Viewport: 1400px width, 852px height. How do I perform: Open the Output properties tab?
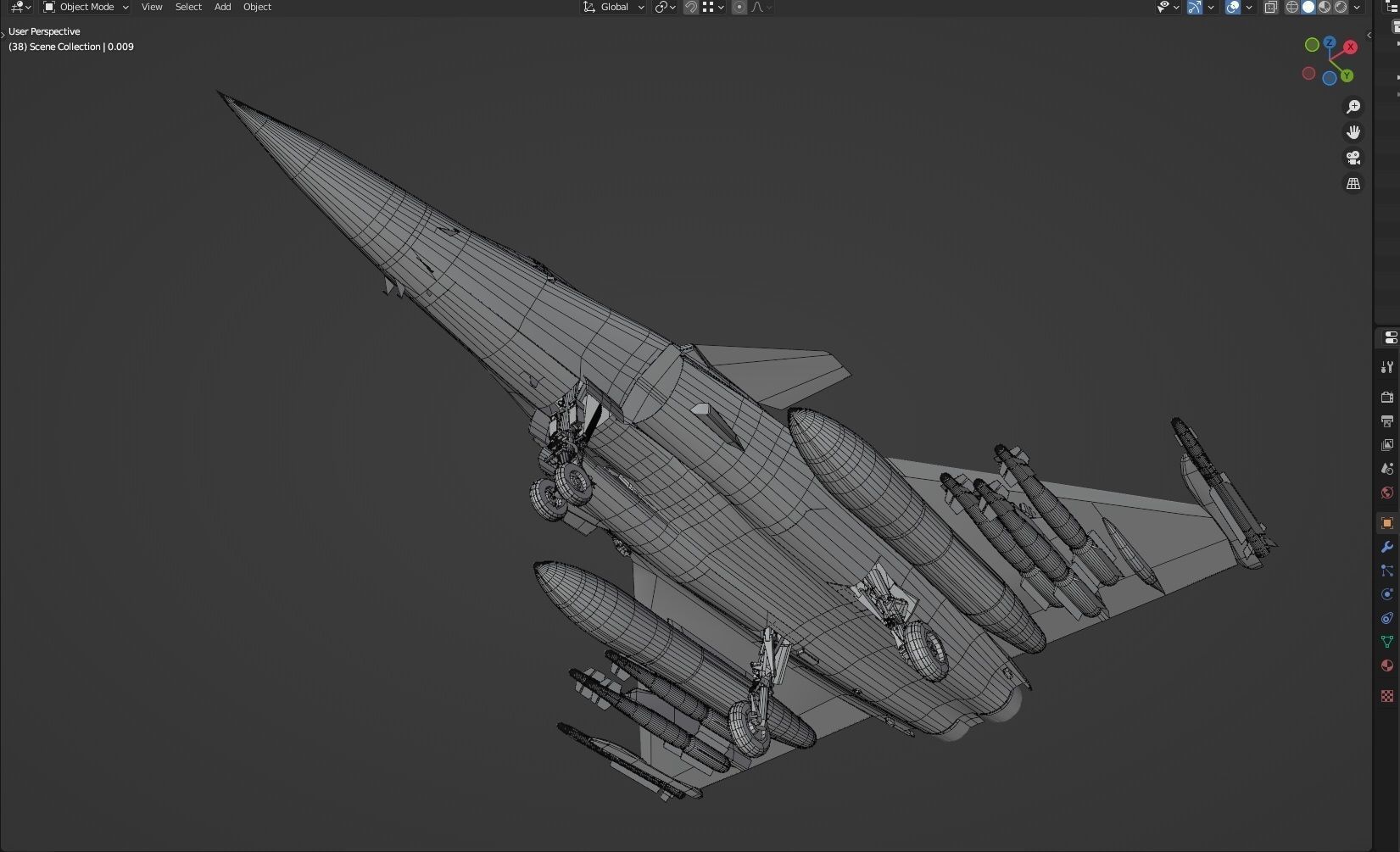point(1387,420)
